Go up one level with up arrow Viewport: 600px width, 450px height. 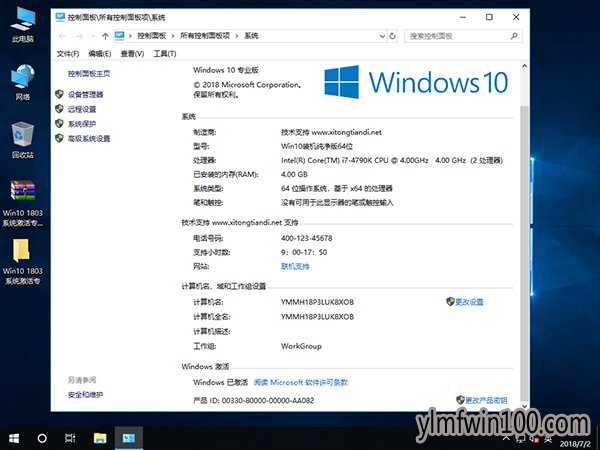click(106, 36)
